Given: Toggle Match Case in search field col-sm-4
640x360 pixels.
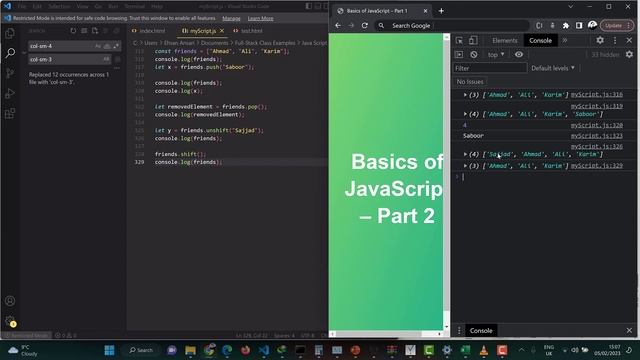Looking at the screenshot, I should [98, 46].
